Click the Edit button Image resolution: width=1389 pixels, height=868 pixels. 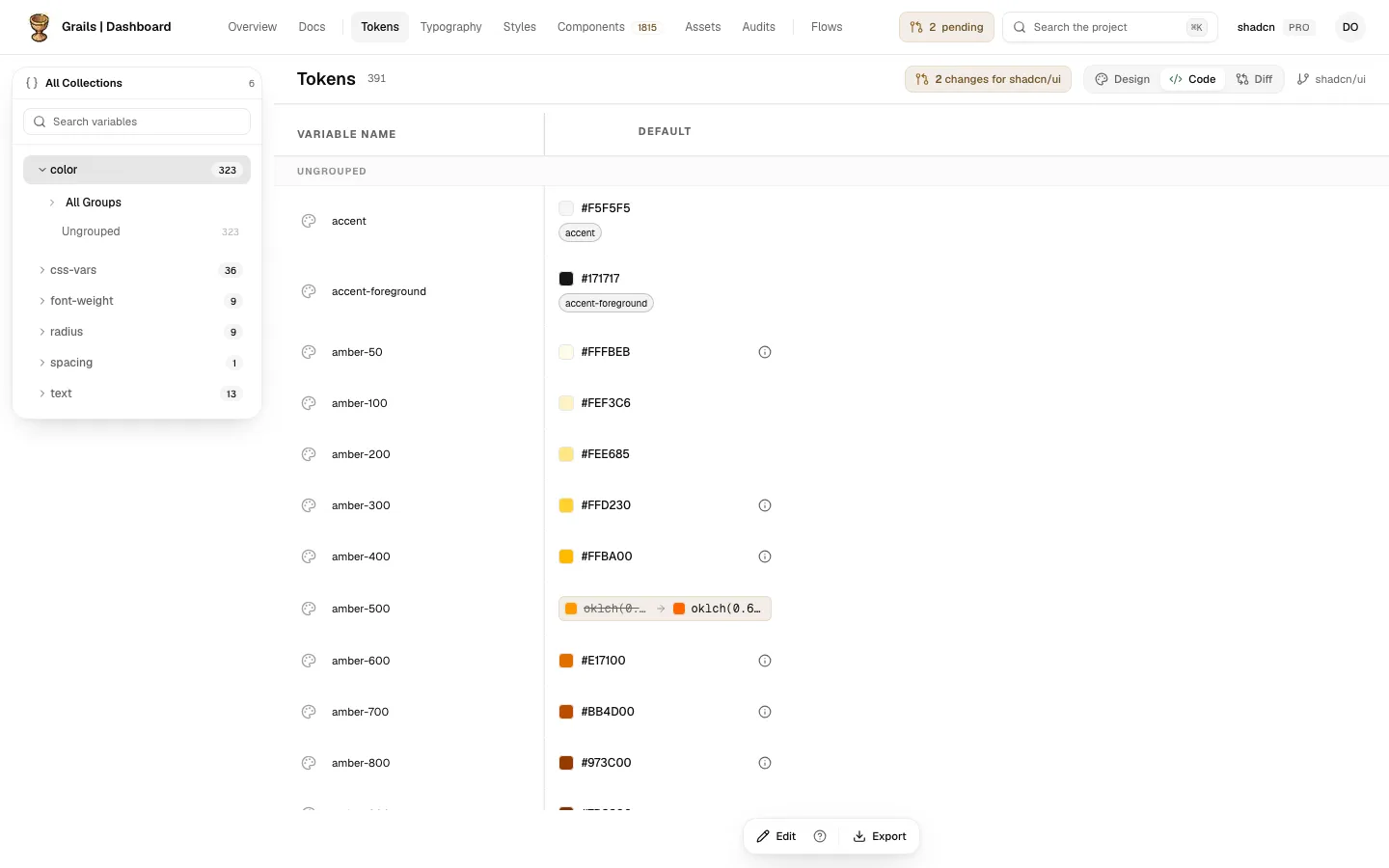point(776,836)
